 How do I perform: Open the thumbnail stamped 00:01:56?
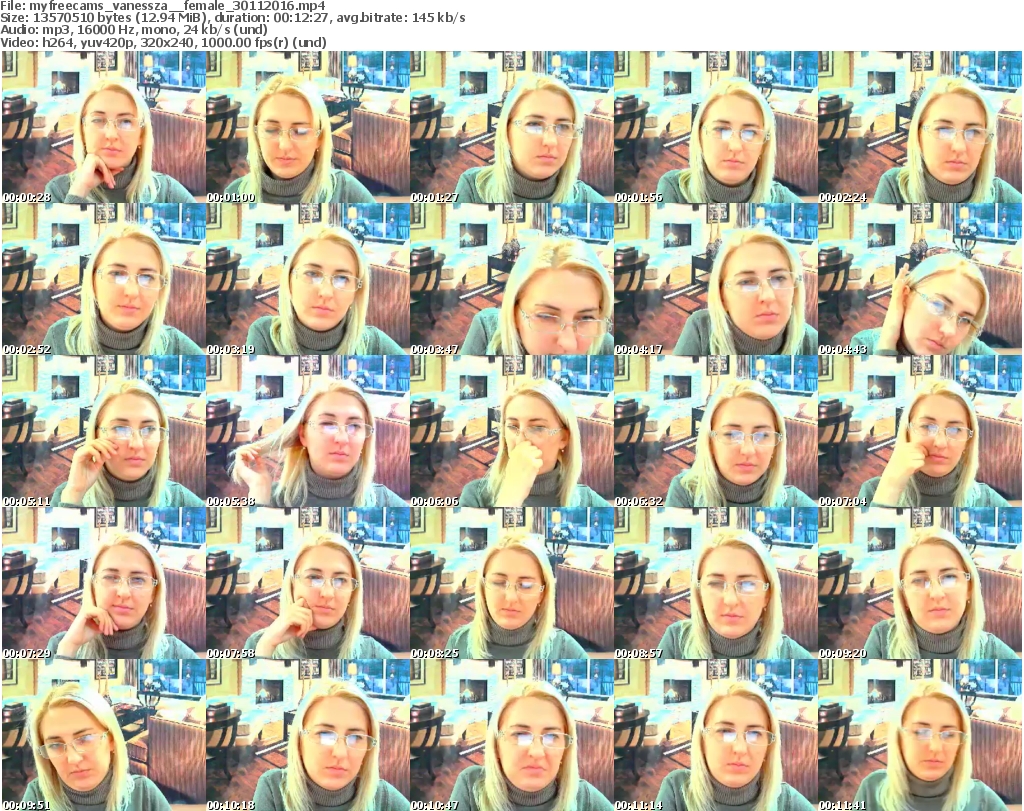[x=716, y=127]
